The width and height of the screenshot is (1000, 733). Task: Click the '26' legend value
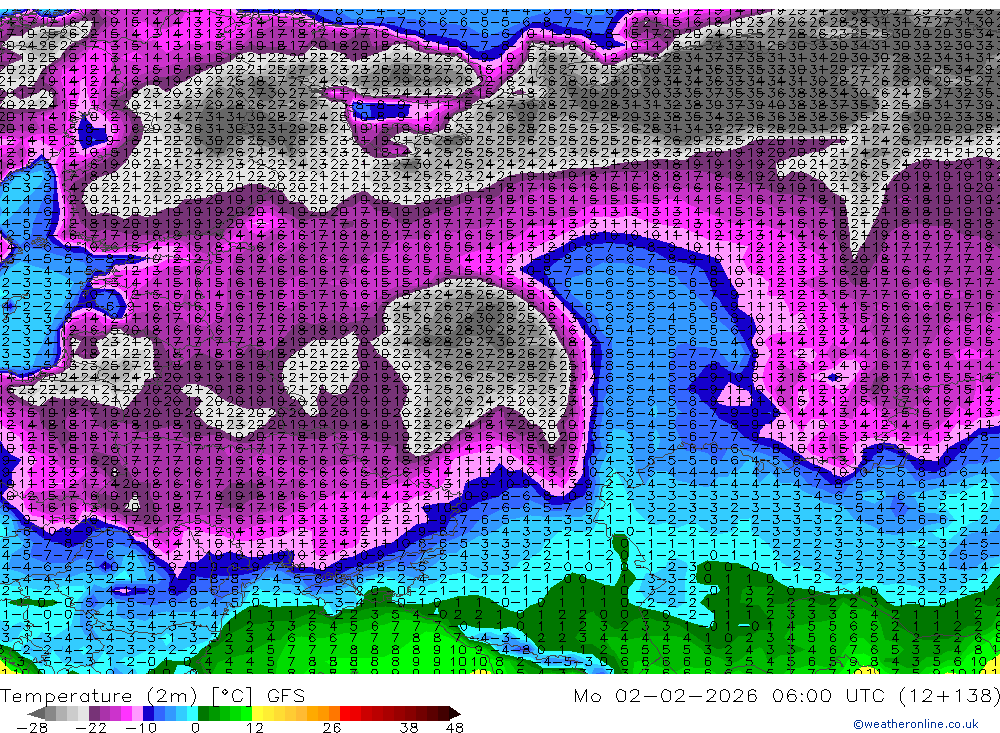(332, 727)
